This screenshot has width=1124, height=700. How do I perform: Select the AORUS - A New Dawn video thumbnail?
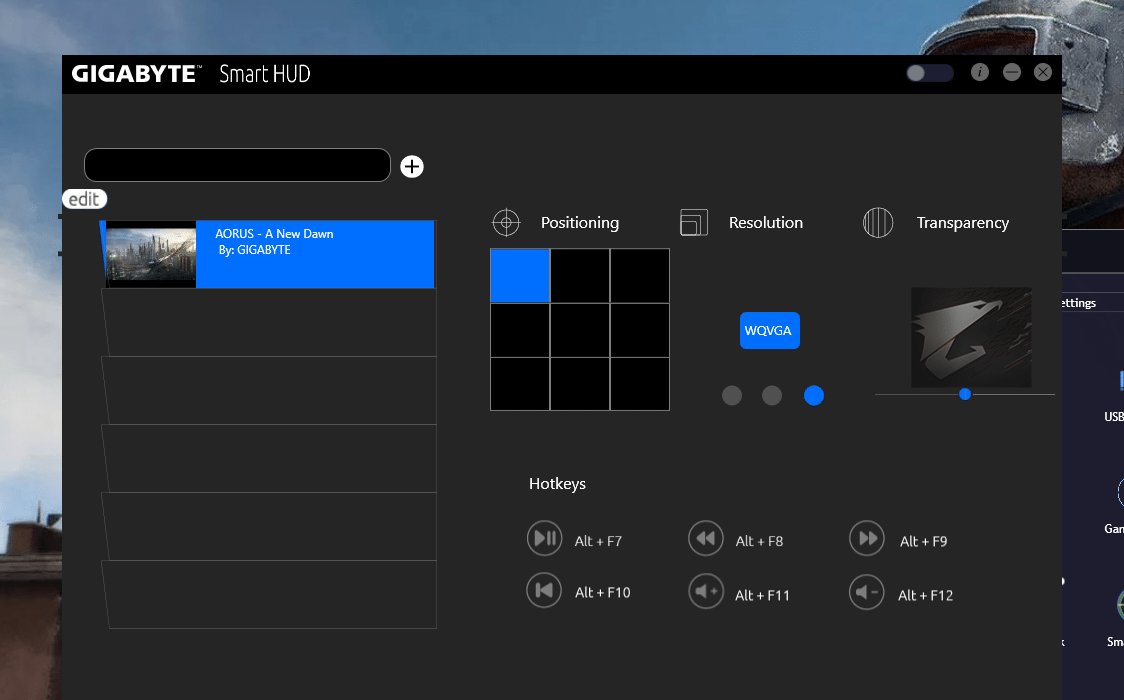tap(151, 254)
